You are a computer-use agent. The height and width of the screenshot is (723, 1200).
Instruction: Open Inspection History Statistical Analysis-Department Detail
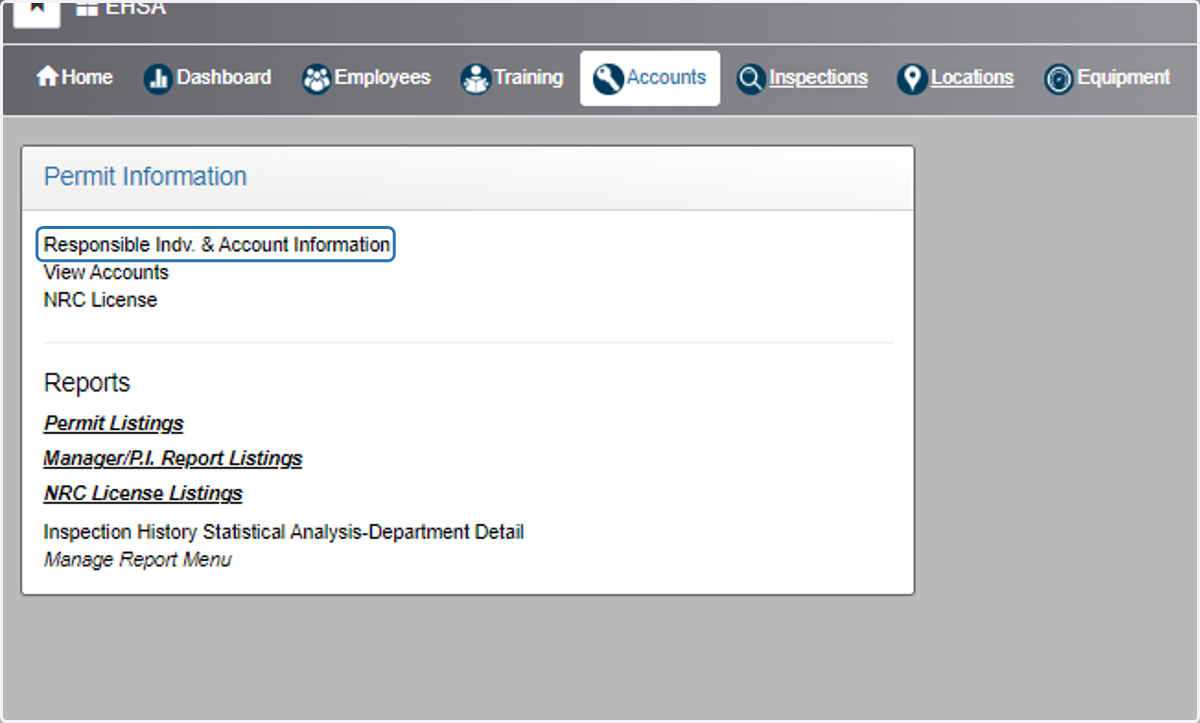click(x=284, y=532)
